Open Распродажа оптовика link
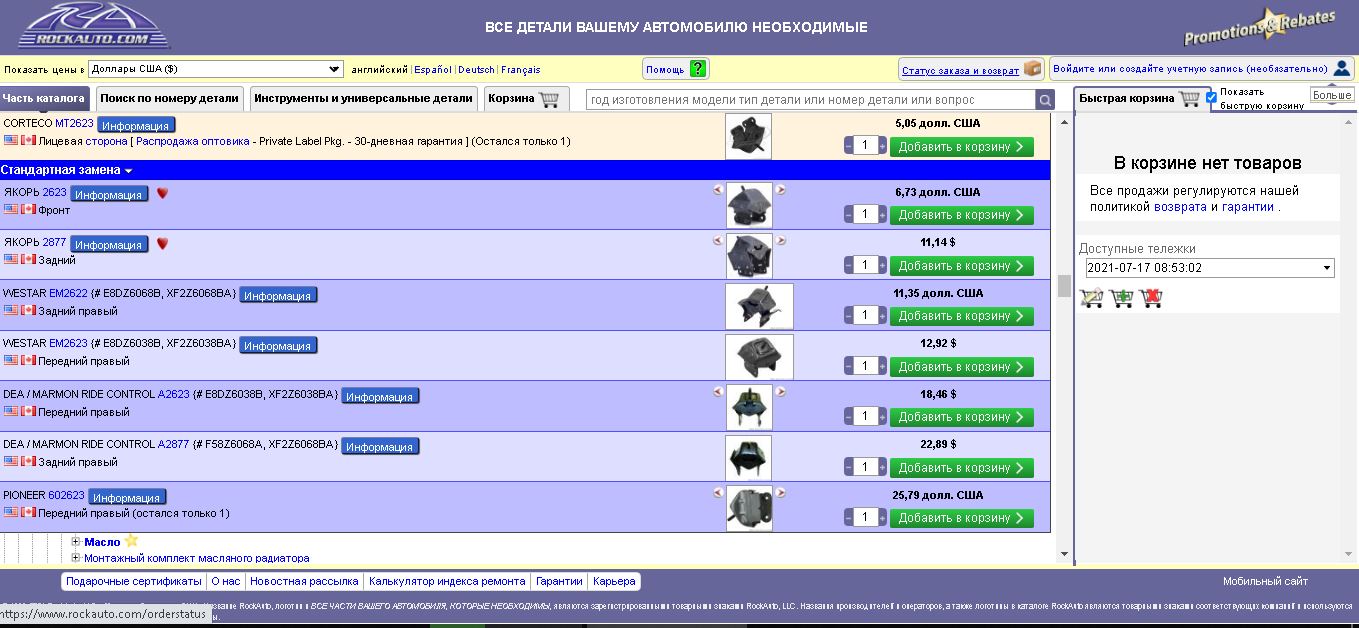This screenshot has width=1359, height=628. pos(193,141)
